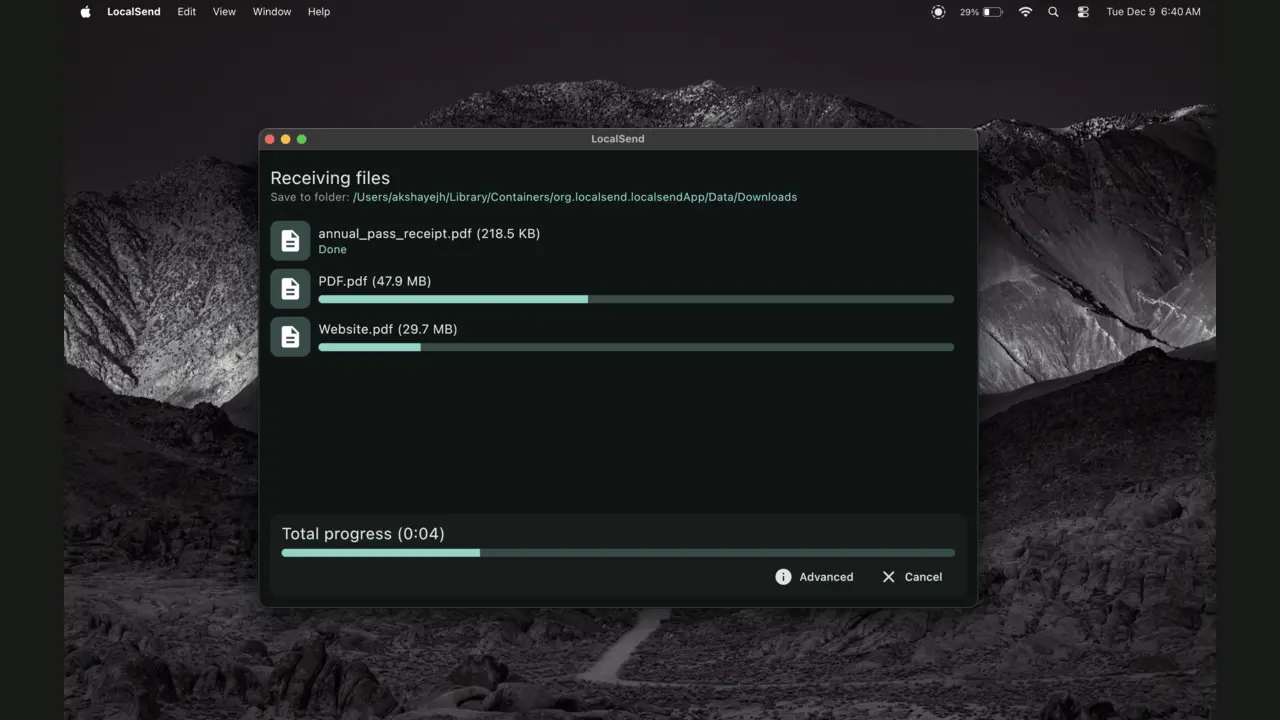The height and width of the screenshot is (720, 1280).
Task: Click the PDF.pdf progress bar
Action: coord(636,299)
